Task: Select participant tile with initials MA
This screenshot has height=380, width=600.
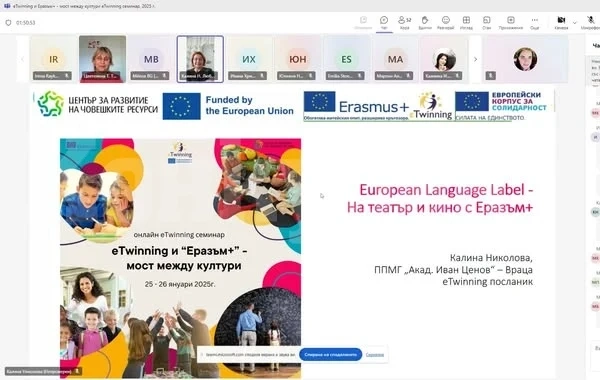Action: [x=395, y=59]
